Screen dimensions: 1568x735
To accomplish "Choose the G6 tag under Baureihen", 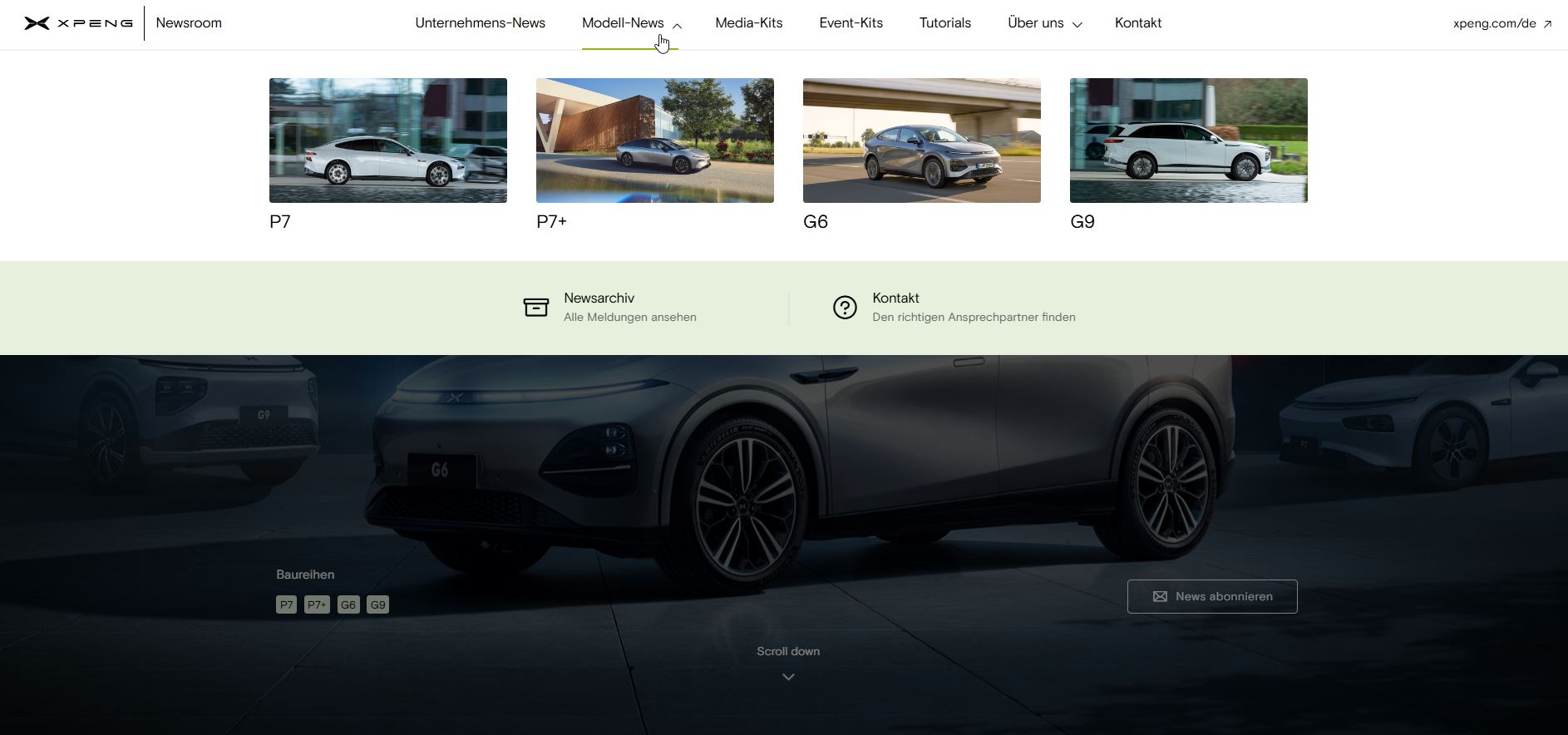I will pos(348,604).
